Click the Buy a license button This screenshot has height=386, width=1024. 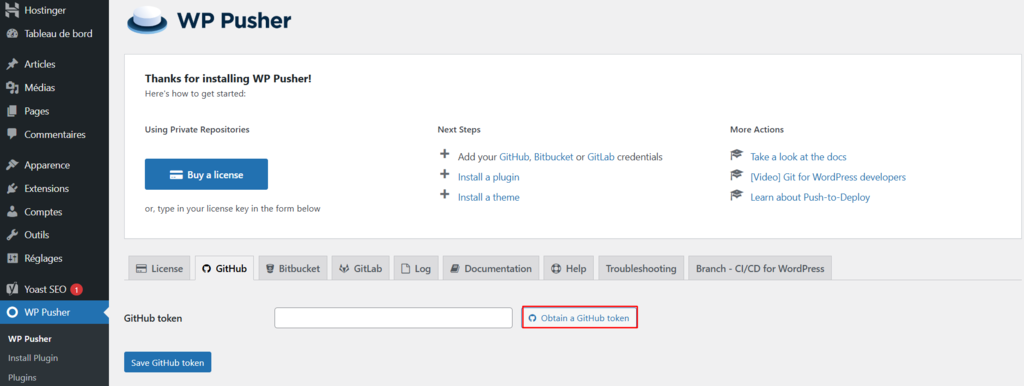click(206, 174)
